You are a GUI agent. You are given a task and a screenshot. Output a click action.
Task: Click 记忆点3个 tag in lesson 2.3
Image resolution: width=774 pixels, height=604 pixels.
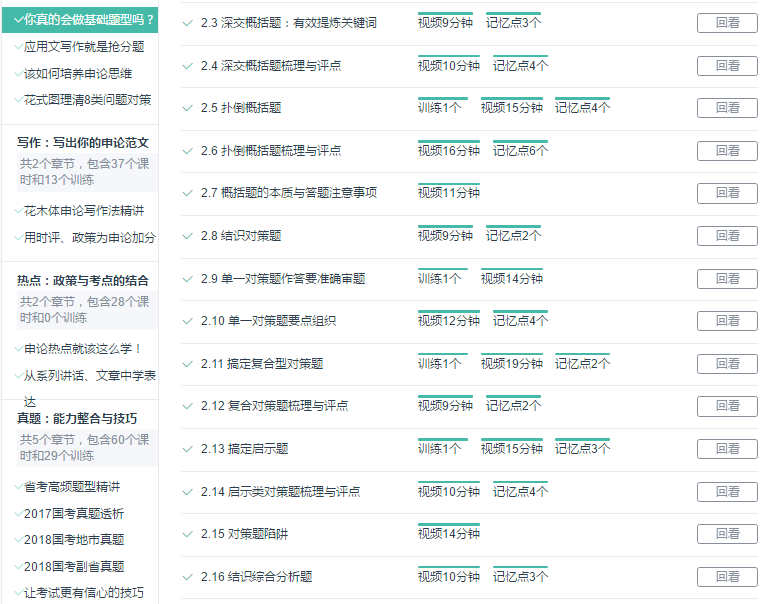click(513, 22)
